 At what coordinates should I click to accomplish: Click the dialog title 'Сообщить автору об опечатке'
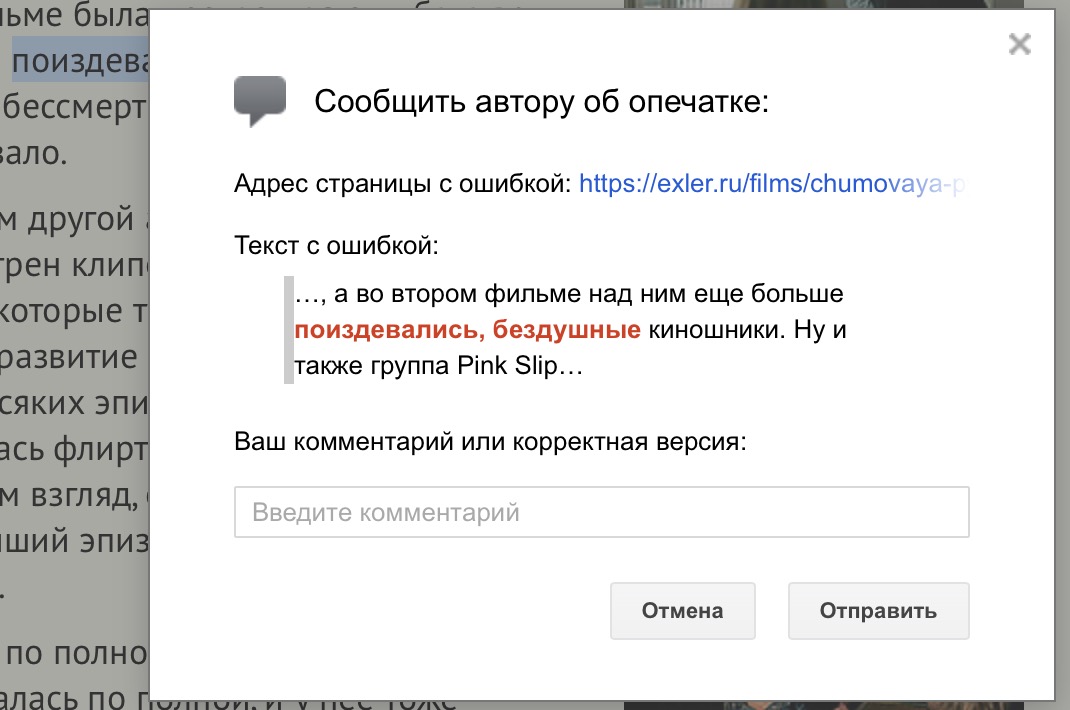pos(541,102)
